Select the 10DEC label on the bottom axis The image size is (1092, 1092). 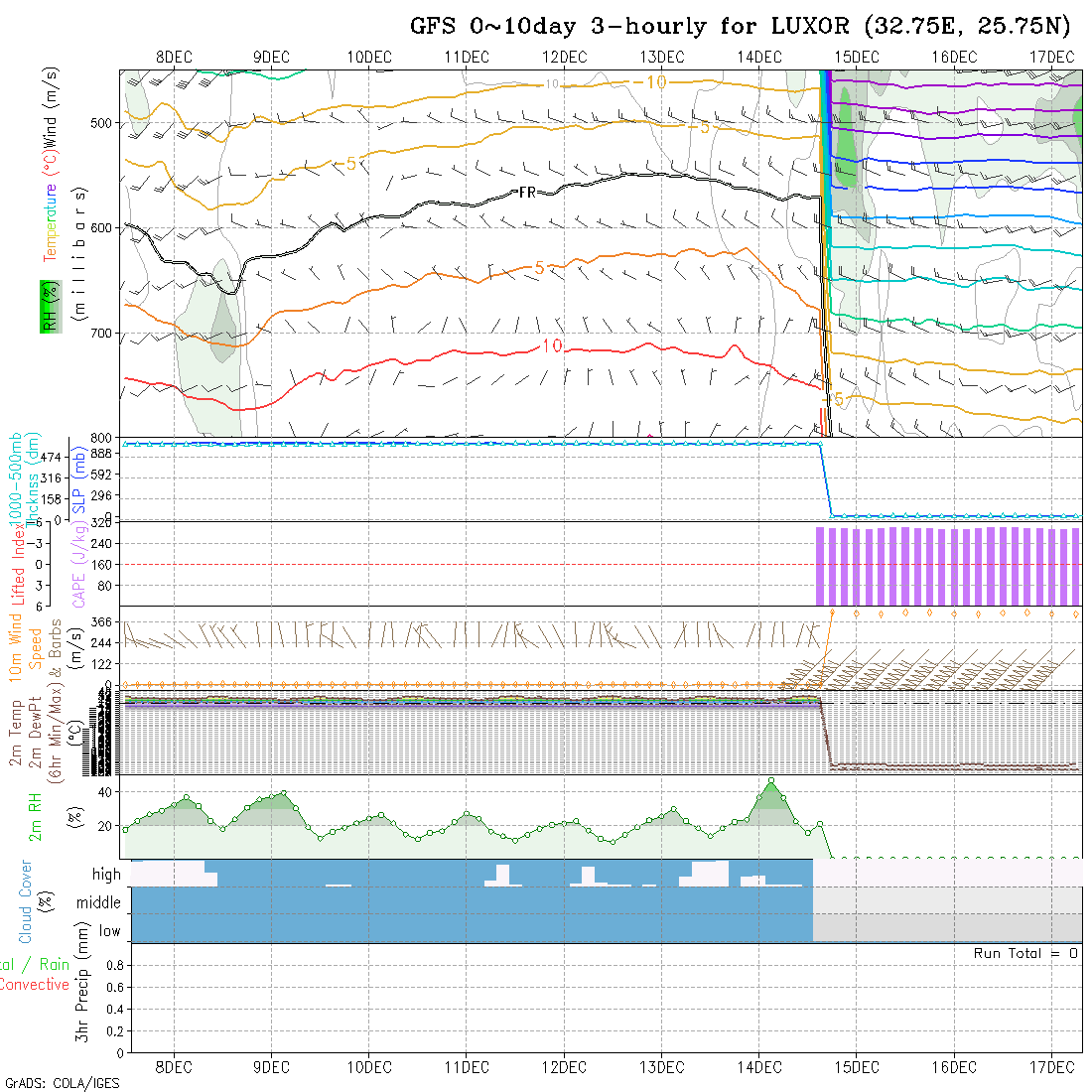point(368,1067)
